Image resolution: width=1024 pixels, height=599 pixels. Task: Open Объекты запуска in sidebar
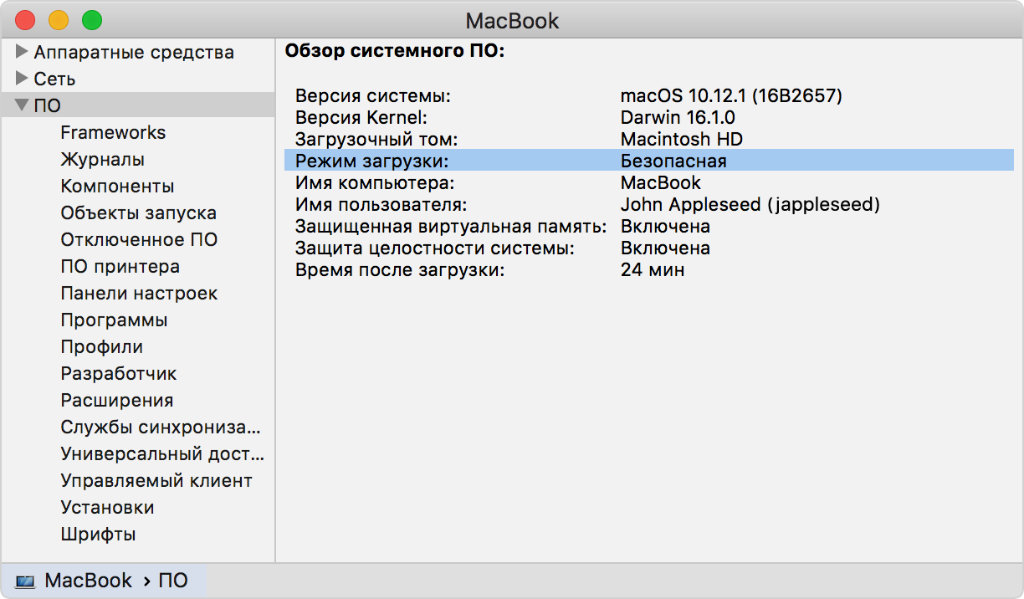[138, 213]
